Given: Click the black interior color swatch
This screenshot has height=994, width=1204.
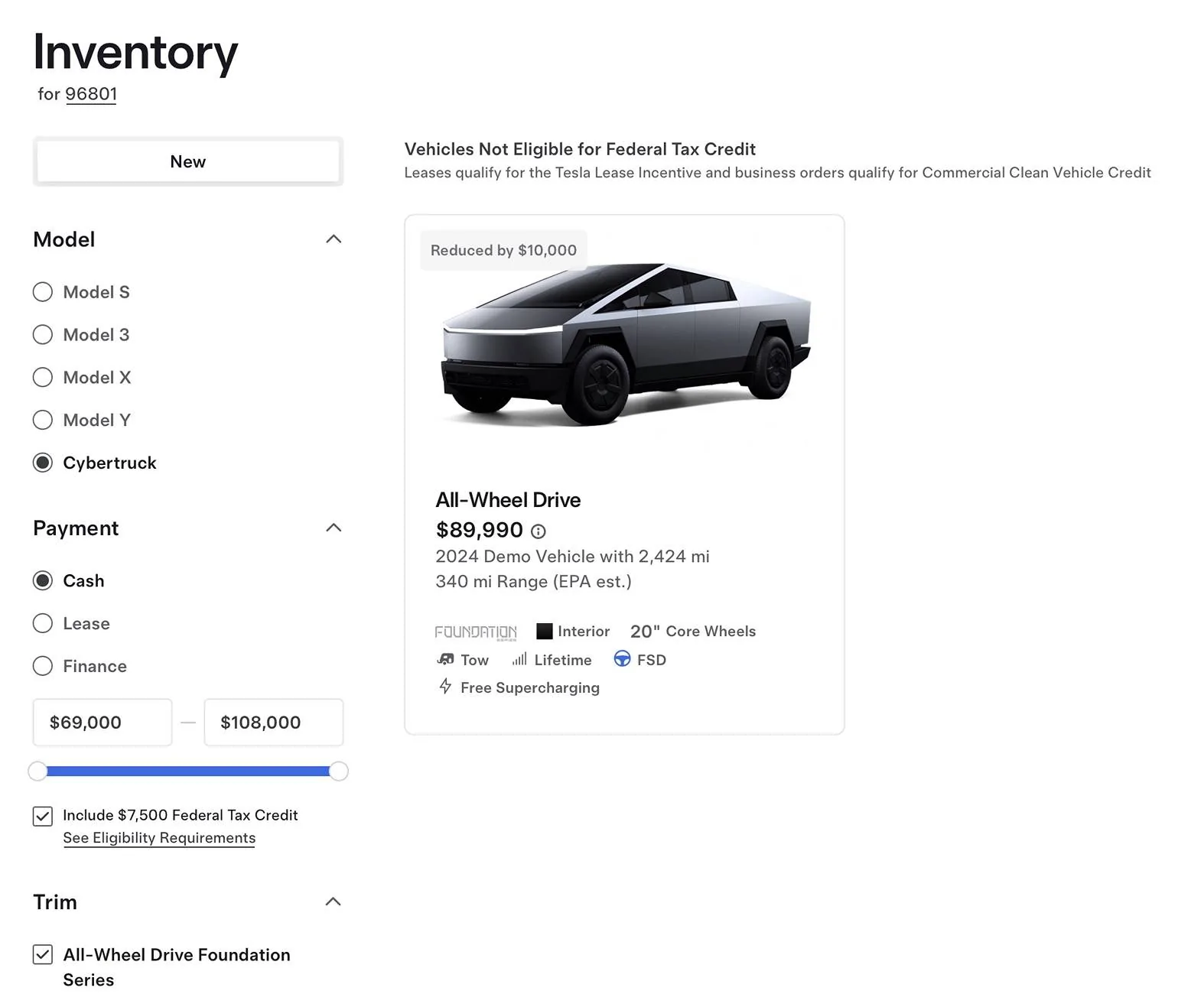Looking at the screenshot, I should [545, 632].
